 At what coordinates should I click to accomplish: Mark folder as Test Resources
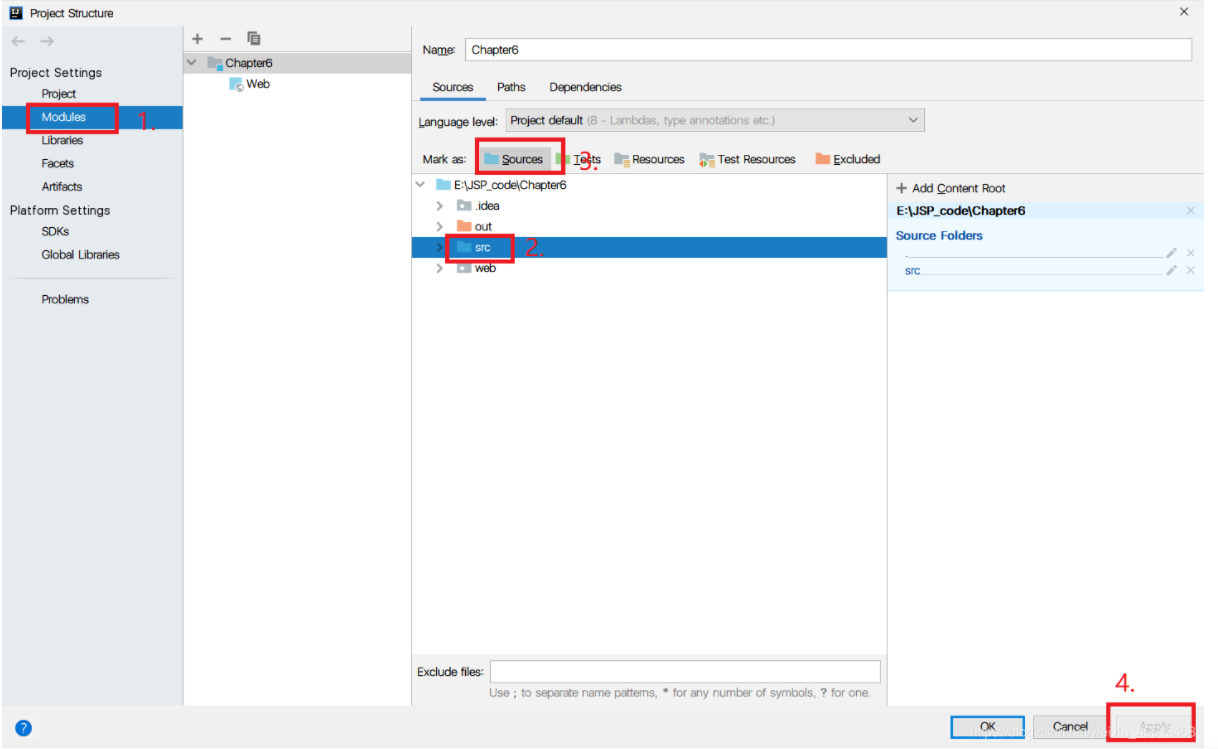point(747,159)
